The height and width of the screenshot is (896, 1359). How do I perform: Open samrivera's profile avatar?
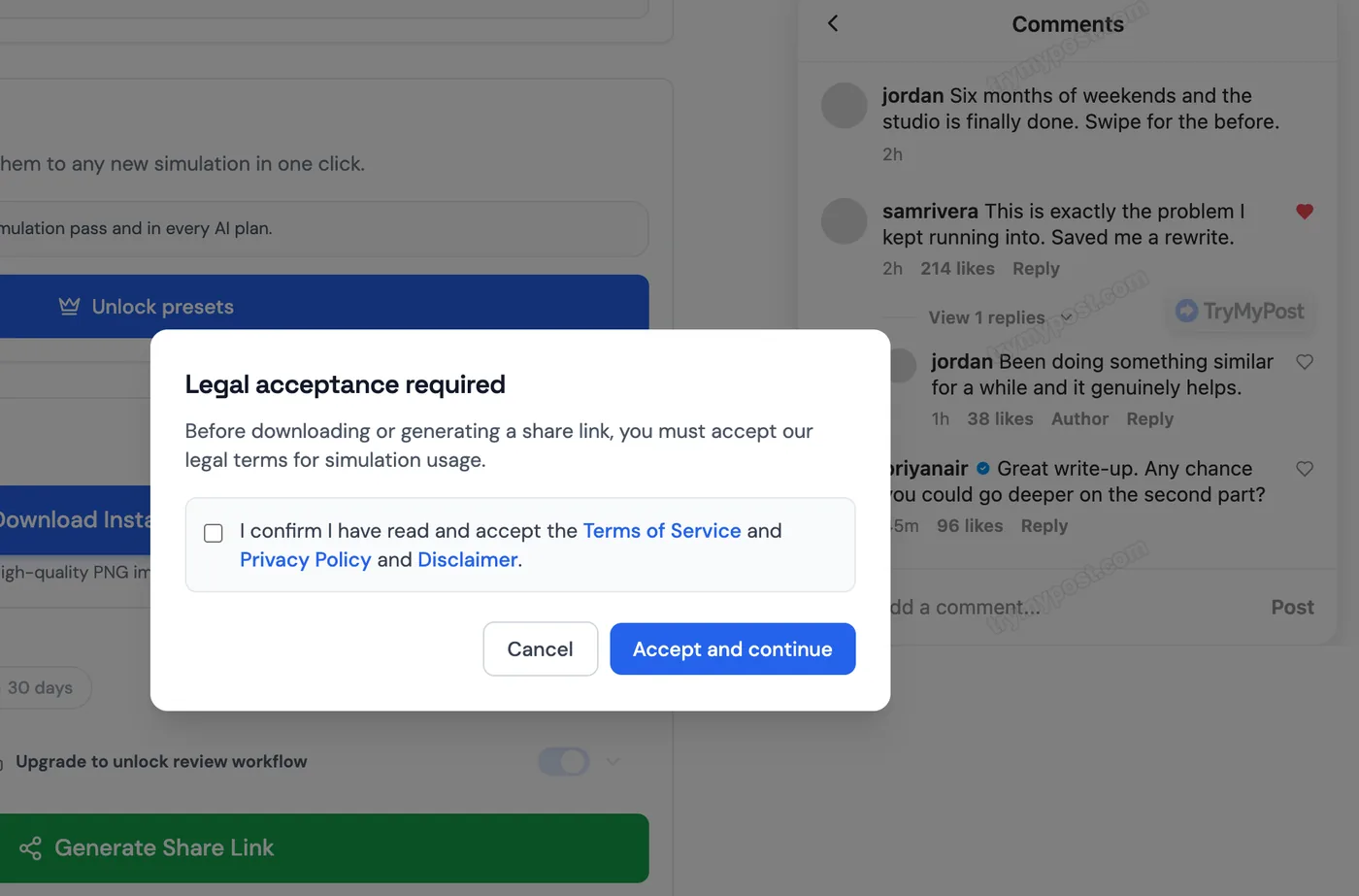click(844, 221)
